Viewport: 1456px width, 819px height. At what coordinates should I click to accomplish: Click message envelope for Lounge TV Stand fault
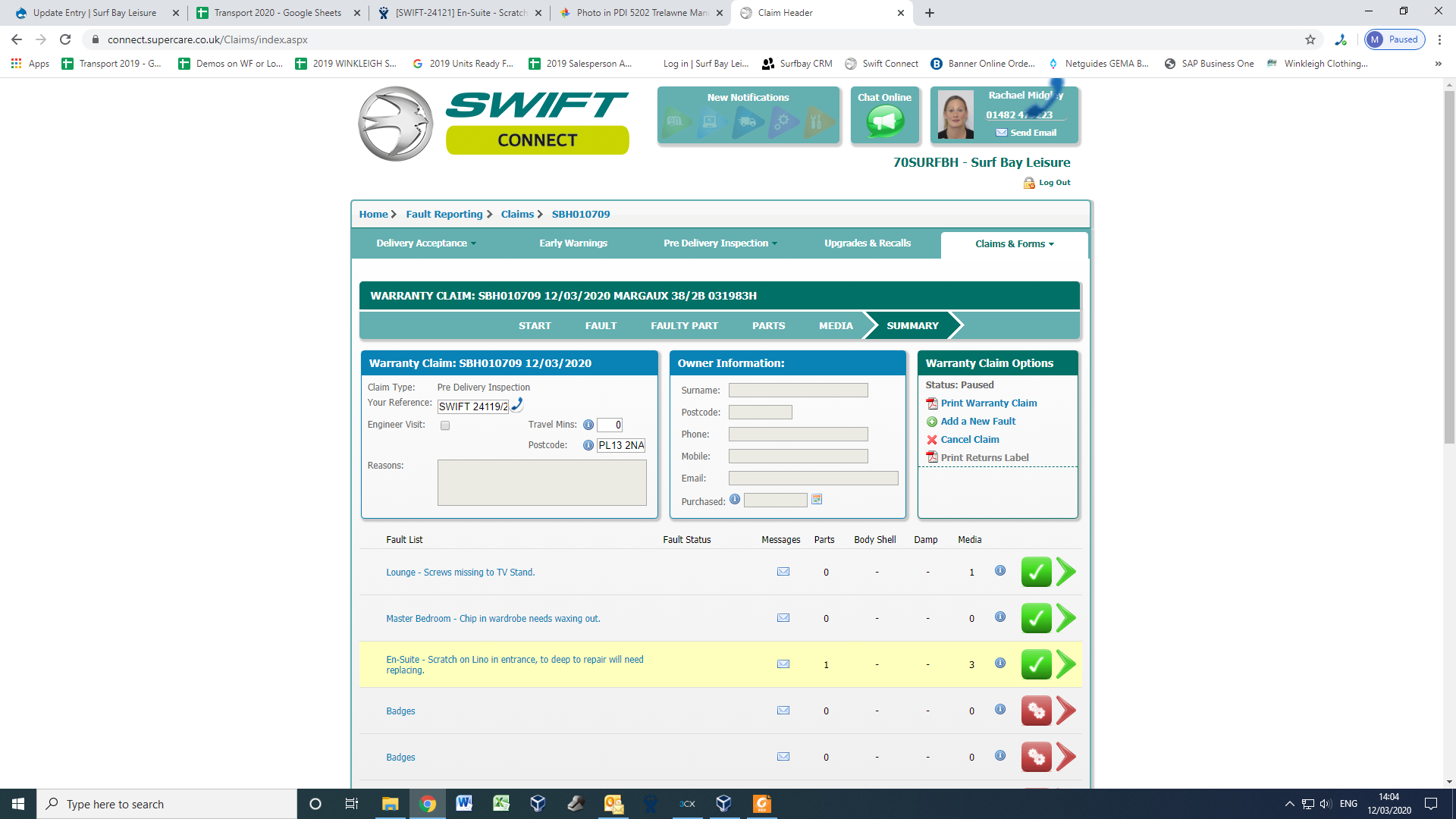(x=783, y=572)
